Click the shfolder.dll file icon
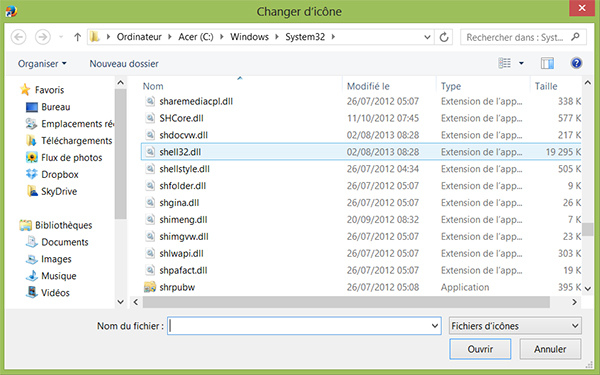 coord(150,186)
